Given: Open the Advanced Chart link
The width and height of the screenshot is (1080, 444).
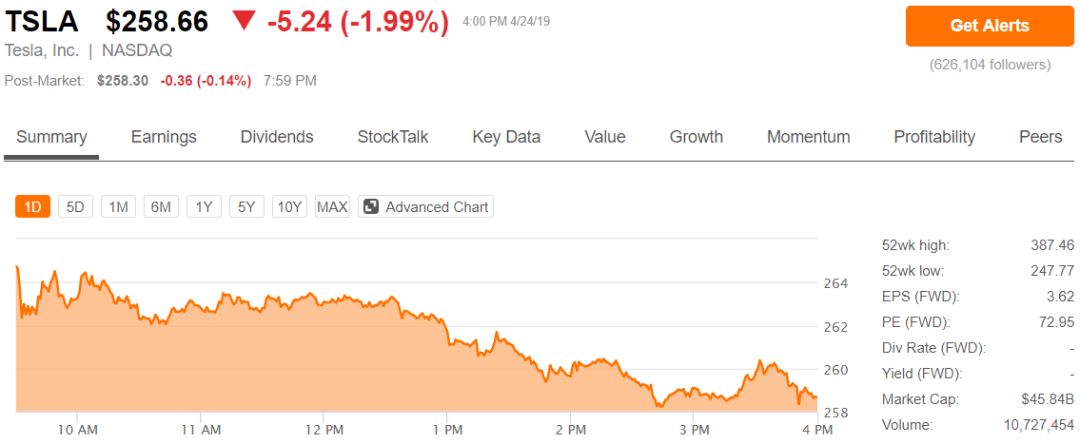Looking at the screenshot, I should point(426,207).
